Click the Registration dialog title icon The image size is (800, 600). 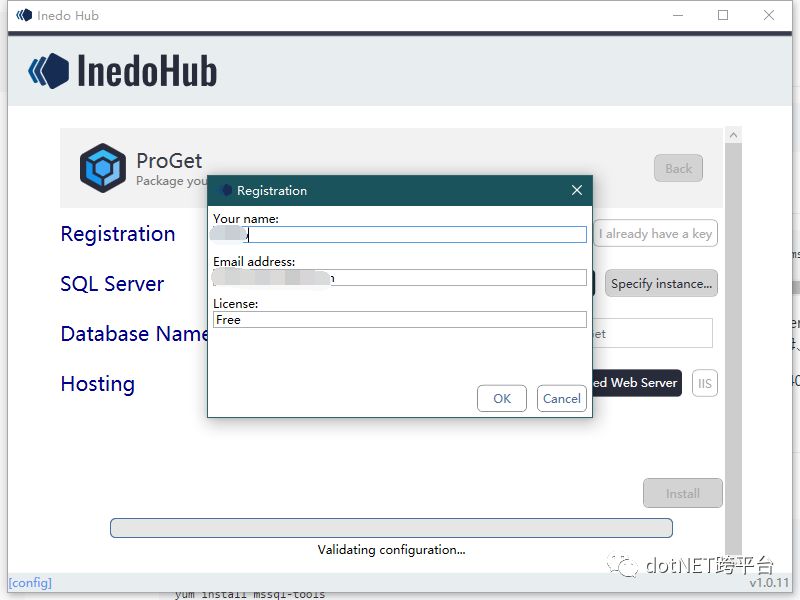[x=226, y=190]
